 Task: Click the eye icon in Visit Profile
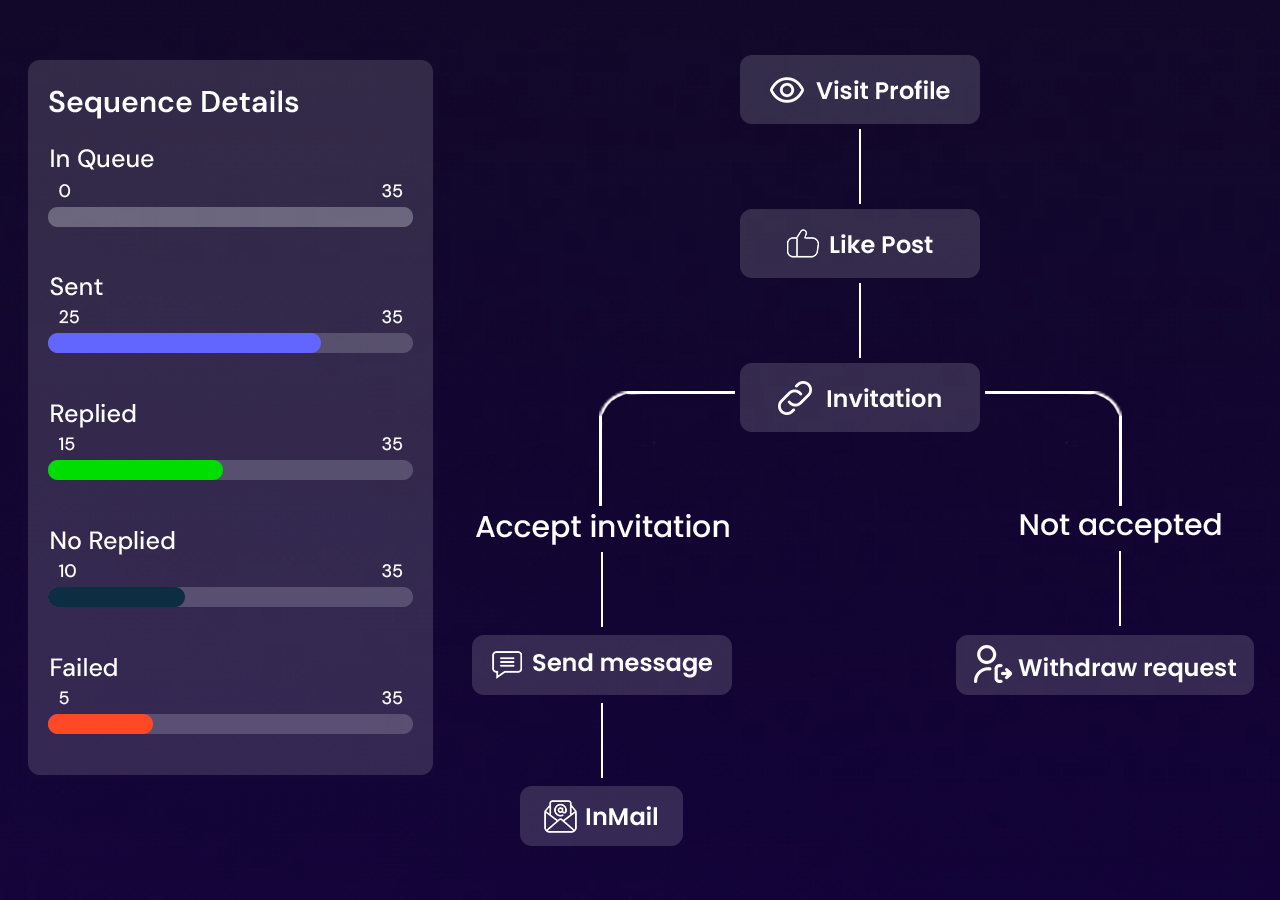(787, 91)
